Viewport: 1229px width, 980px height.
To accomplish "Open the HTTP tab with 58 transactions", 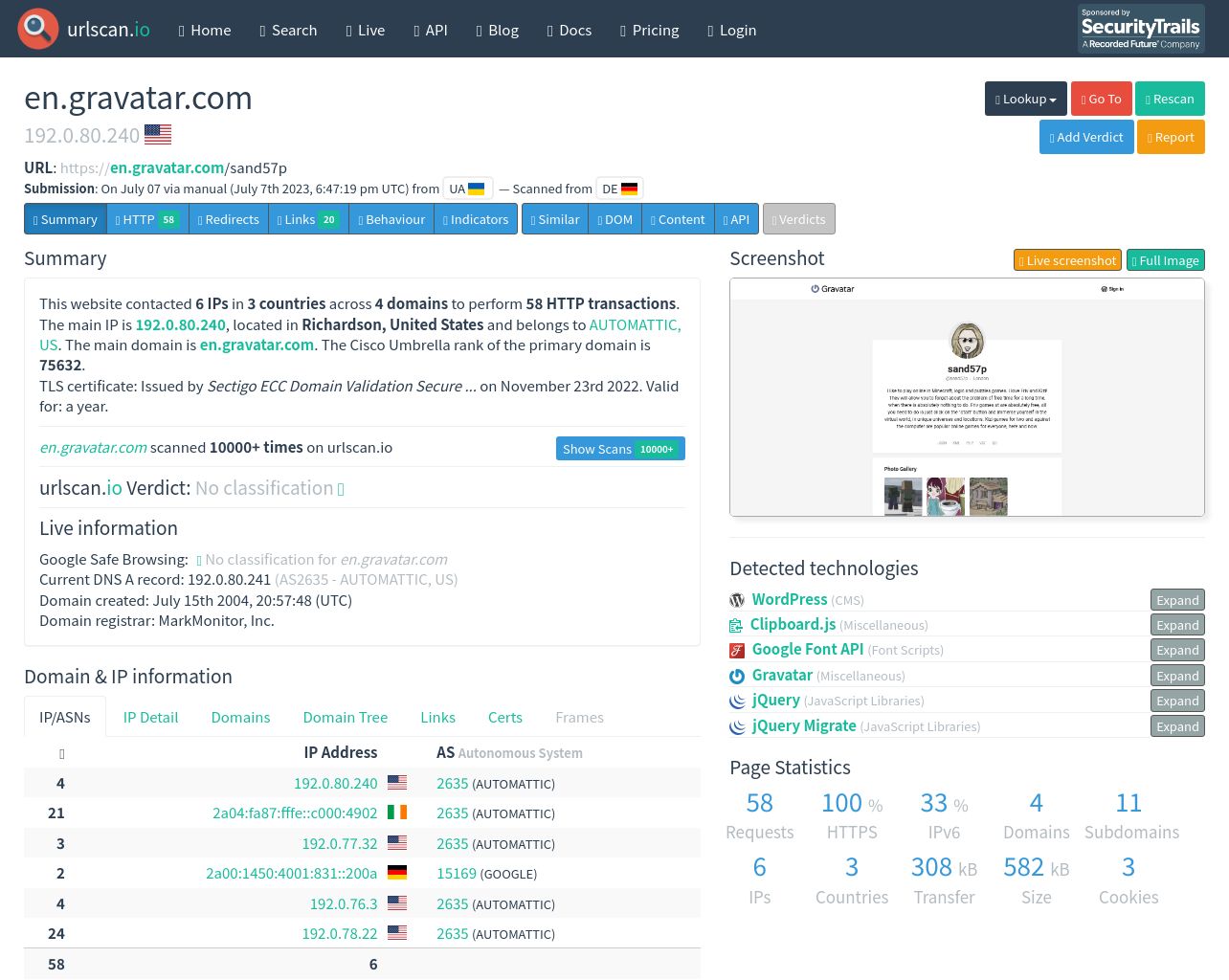I will pyautogui.click(x=147, y=219).
